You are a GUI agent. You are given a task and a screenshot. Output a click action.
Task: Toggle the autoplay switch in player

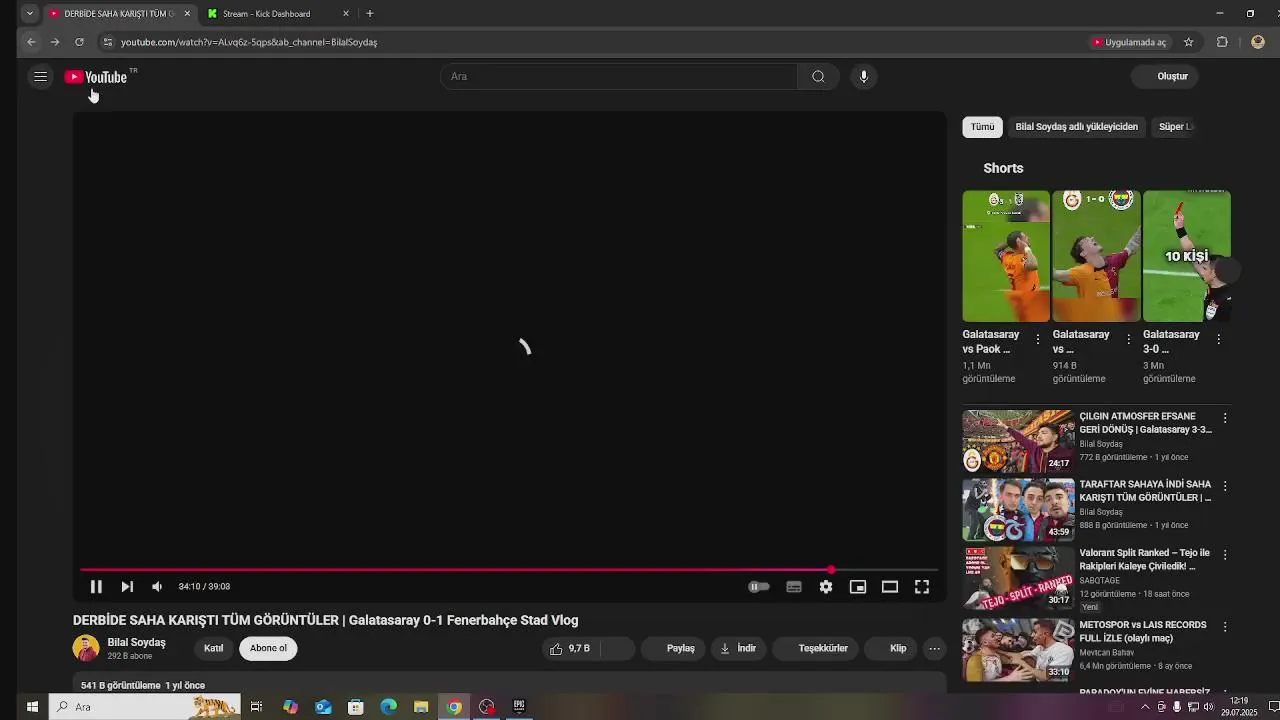pos(759,587)
